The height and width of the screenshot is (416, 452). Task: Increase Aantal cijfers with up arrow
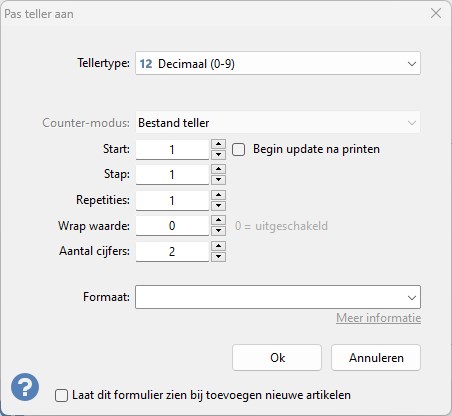[218, 246]
